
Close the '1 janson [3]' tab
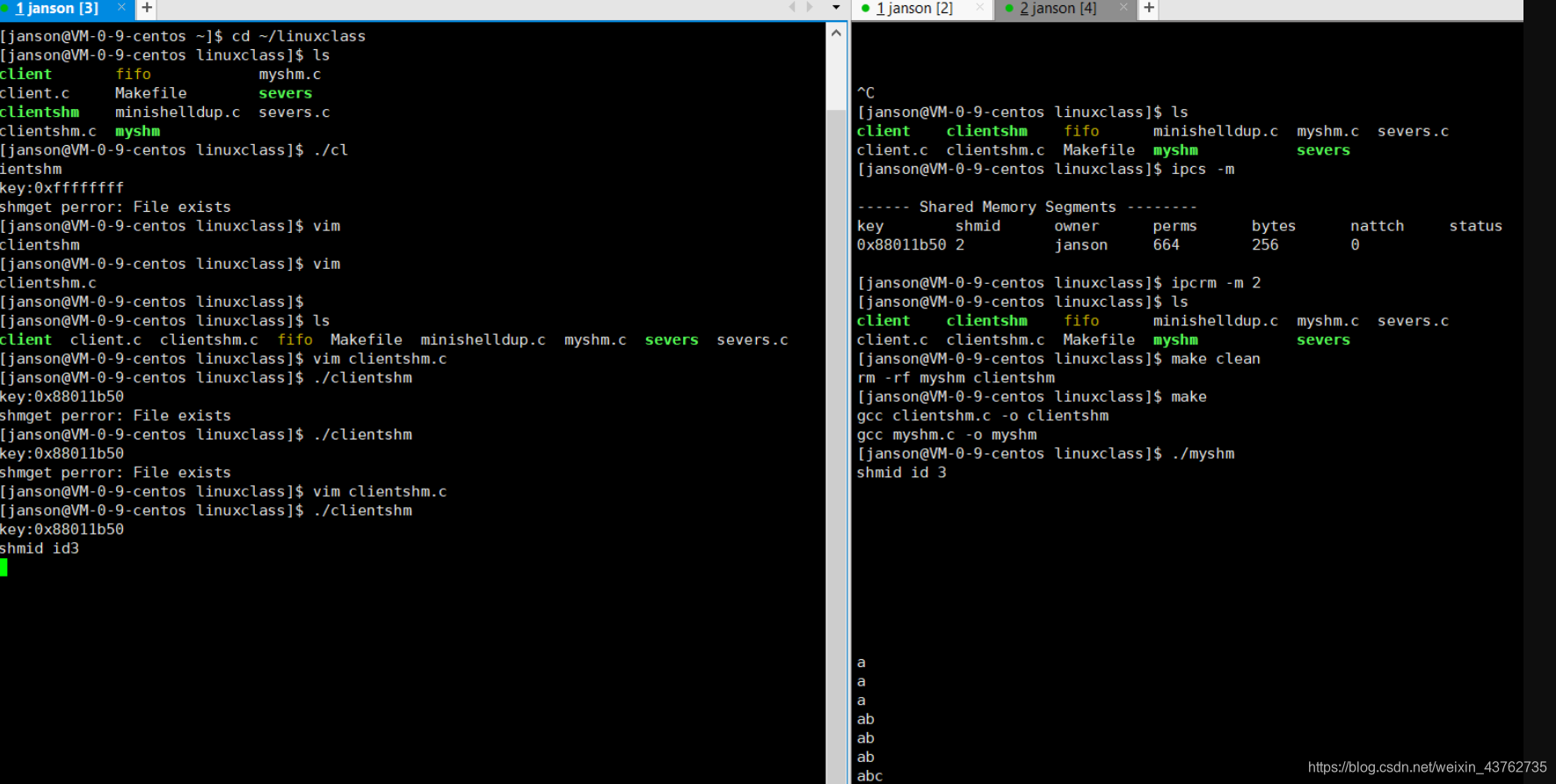pos(121,8)
